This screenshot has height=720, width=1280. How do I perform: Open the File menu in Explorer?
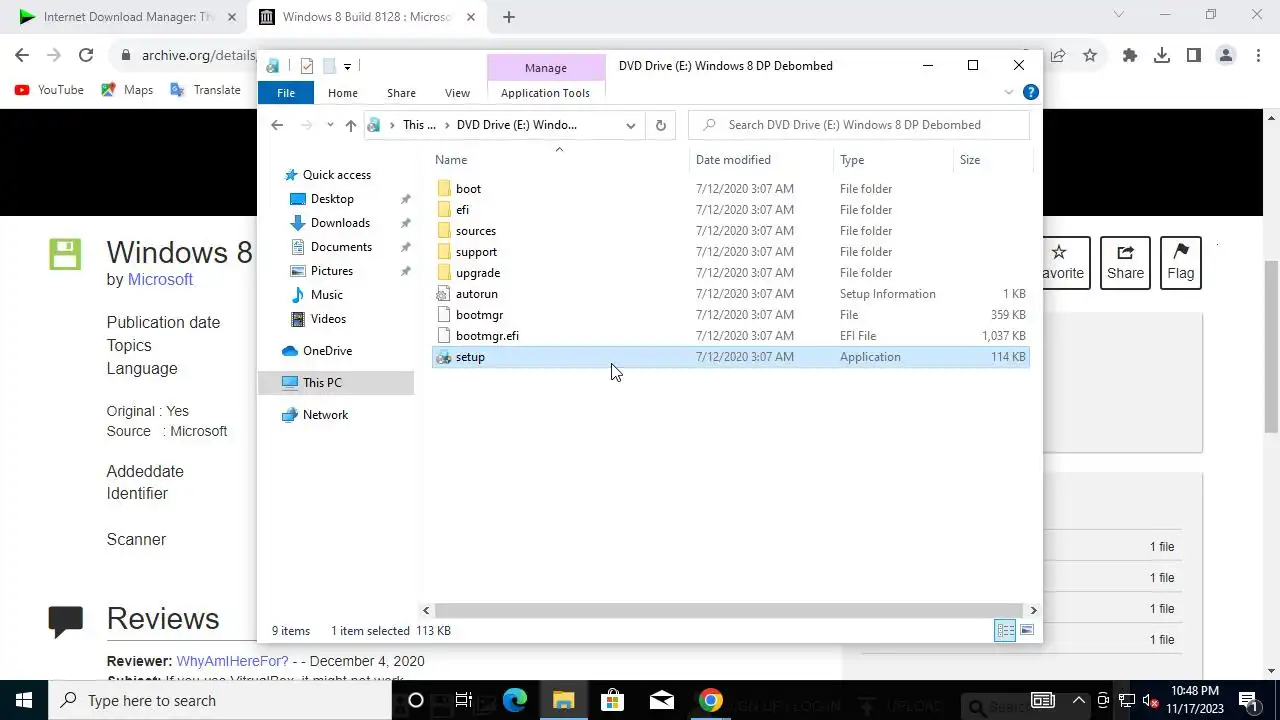(x=286, y=93)
